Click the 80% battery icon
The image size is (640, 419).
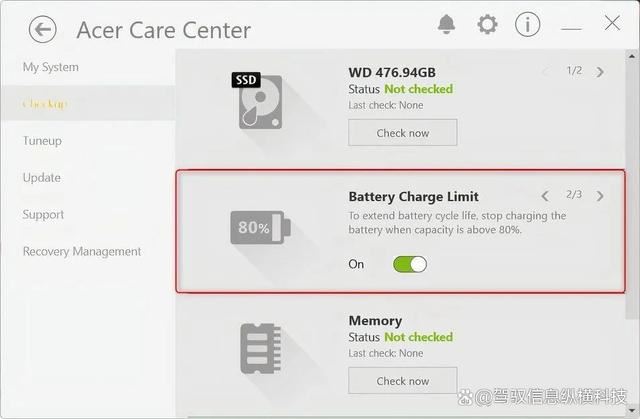click(259, 228)
